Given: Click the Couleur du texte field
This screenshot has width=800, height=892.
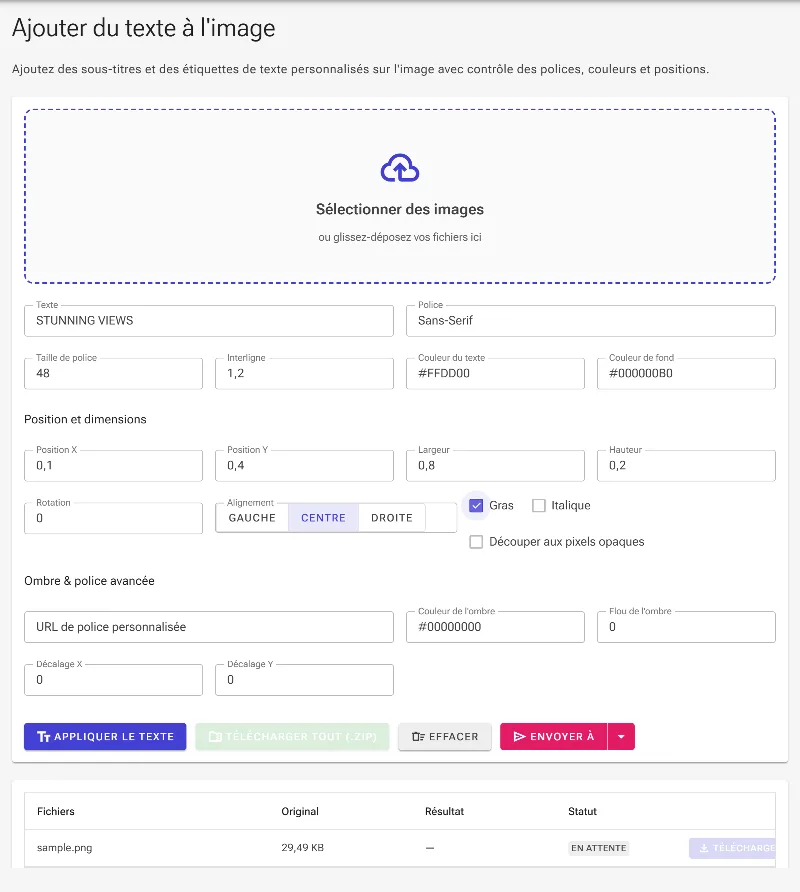Looking at the screenshot, I should 495,374.
